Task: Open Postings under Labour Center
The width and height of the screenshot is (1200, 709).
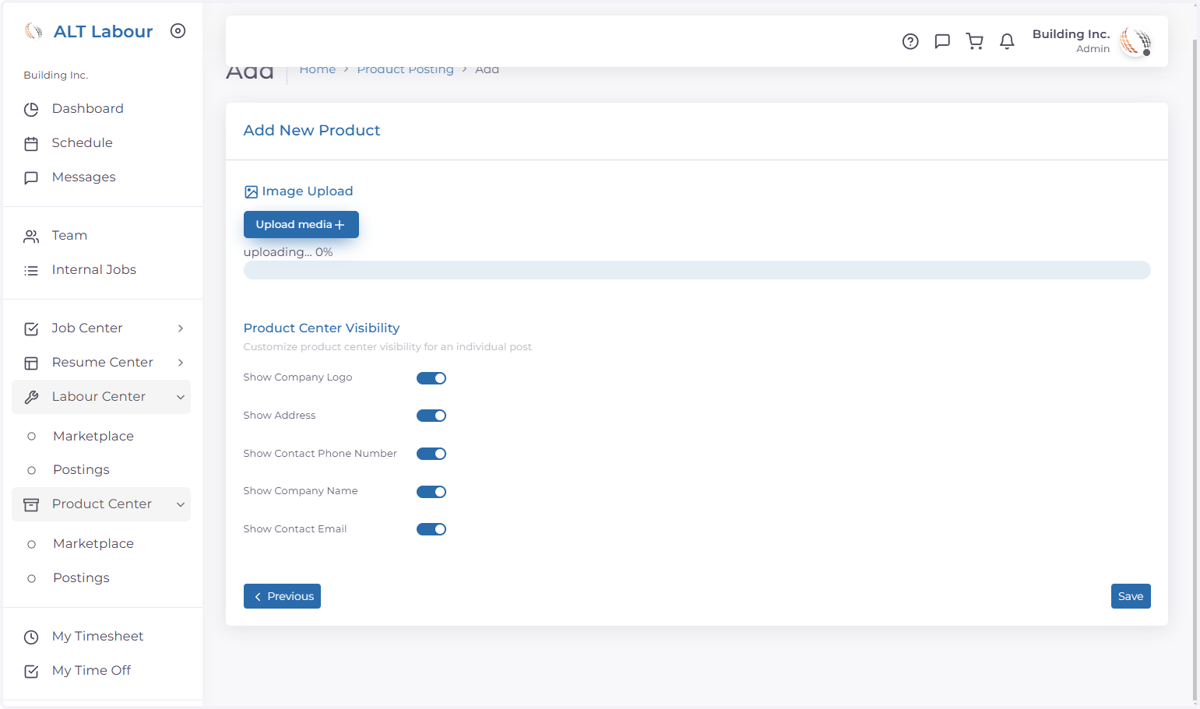Action: click(x=81, y=470)
